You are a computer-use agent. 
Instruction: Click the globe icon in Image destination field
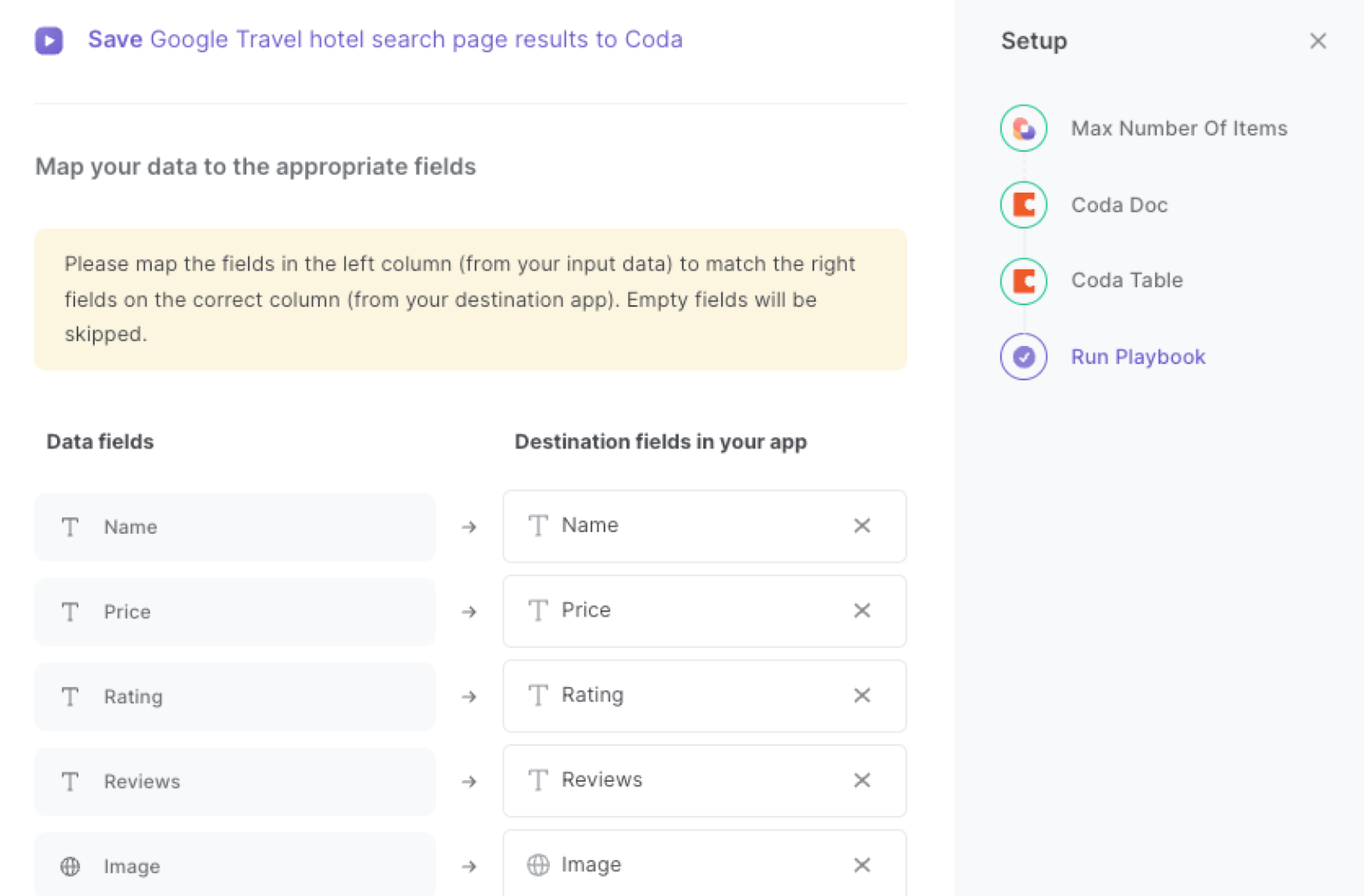point(538,864)
